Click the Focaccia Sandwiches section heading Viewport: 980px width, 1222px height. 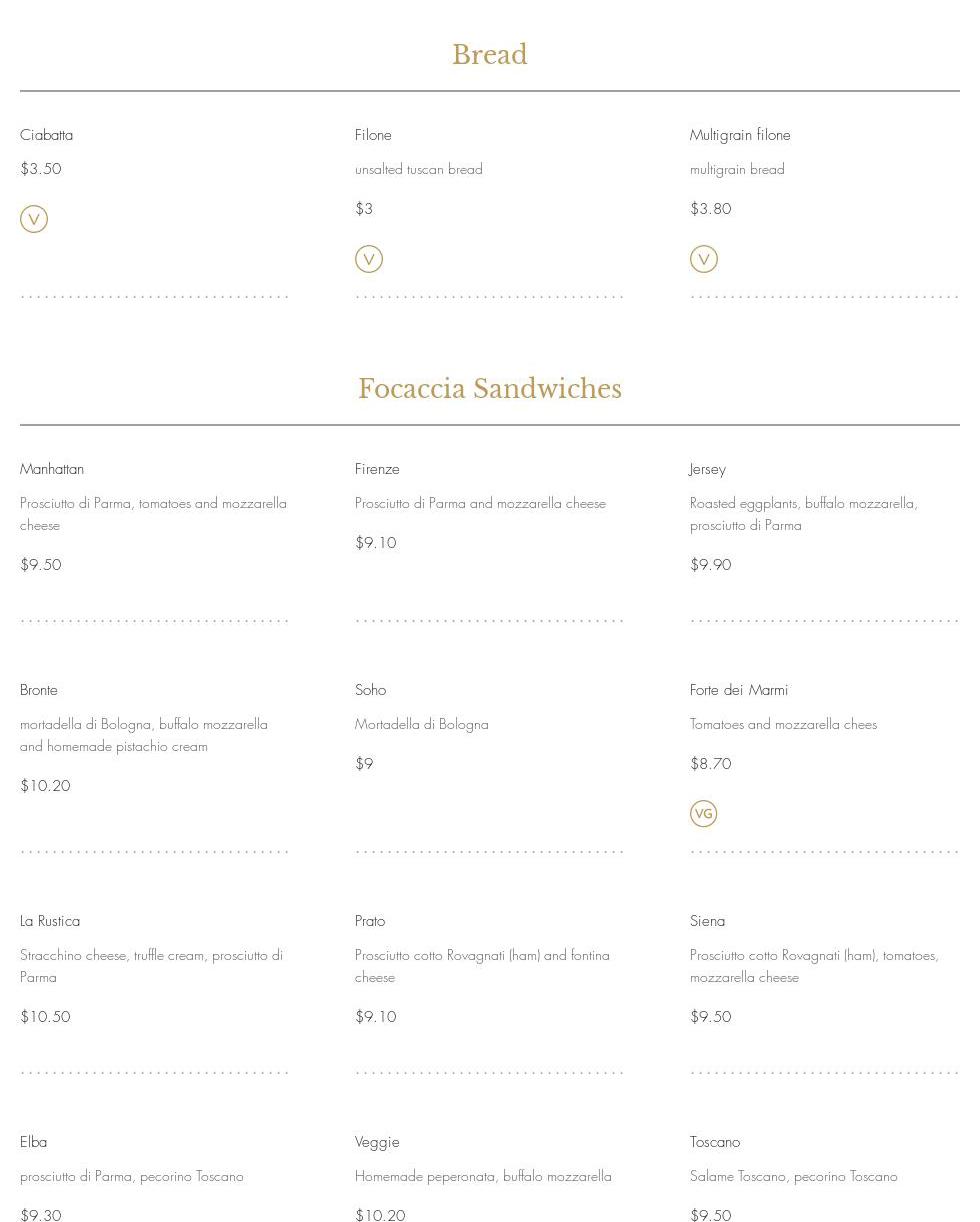pos(489,389)
